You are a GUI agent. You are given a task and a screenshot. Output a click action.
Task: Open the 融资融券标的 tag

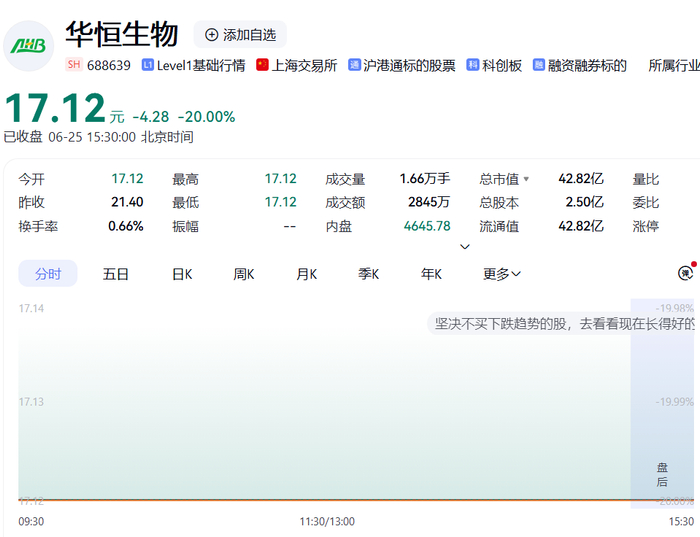click(588, 65)
